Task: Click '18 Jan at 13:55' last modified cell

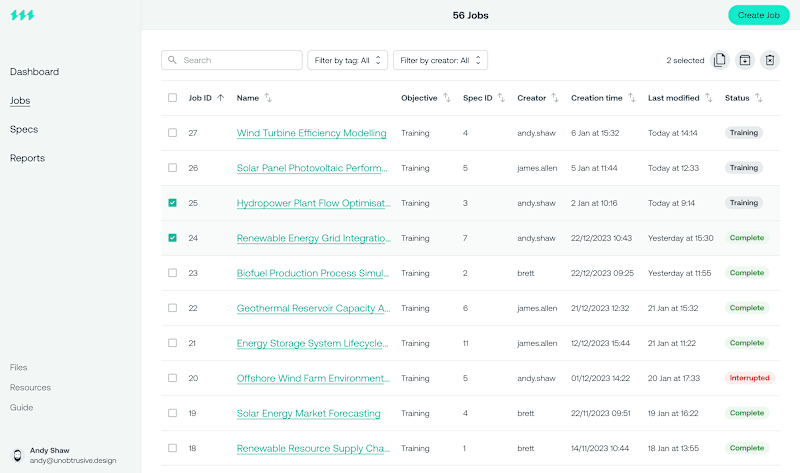Action: coord(673,449)
